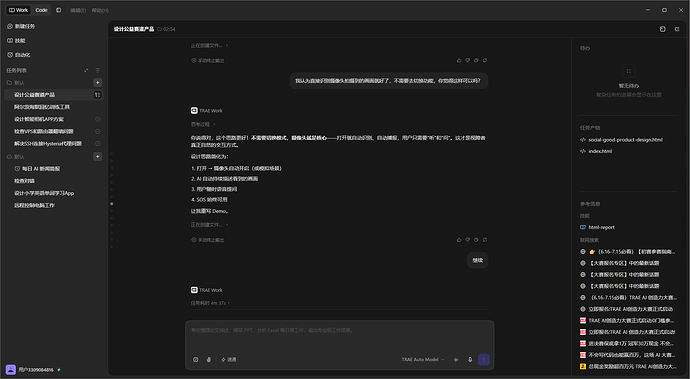Start voice input with the microphone icon

click(x=470, y=360)
